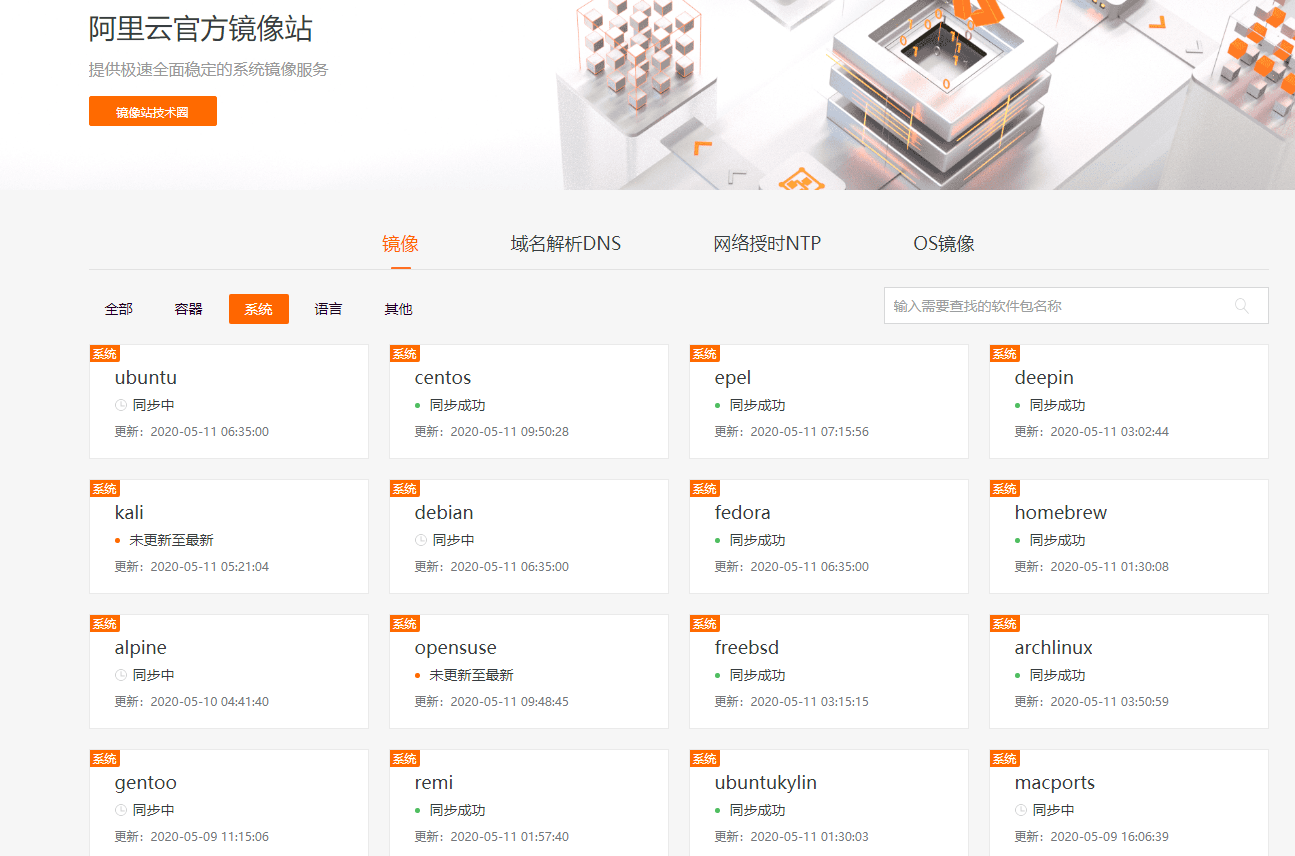This screenshot has width=1295, height=856.
Task: Click ubuntukylin update time 2020-05-11 01:30:03
Action: coord(809,837)
